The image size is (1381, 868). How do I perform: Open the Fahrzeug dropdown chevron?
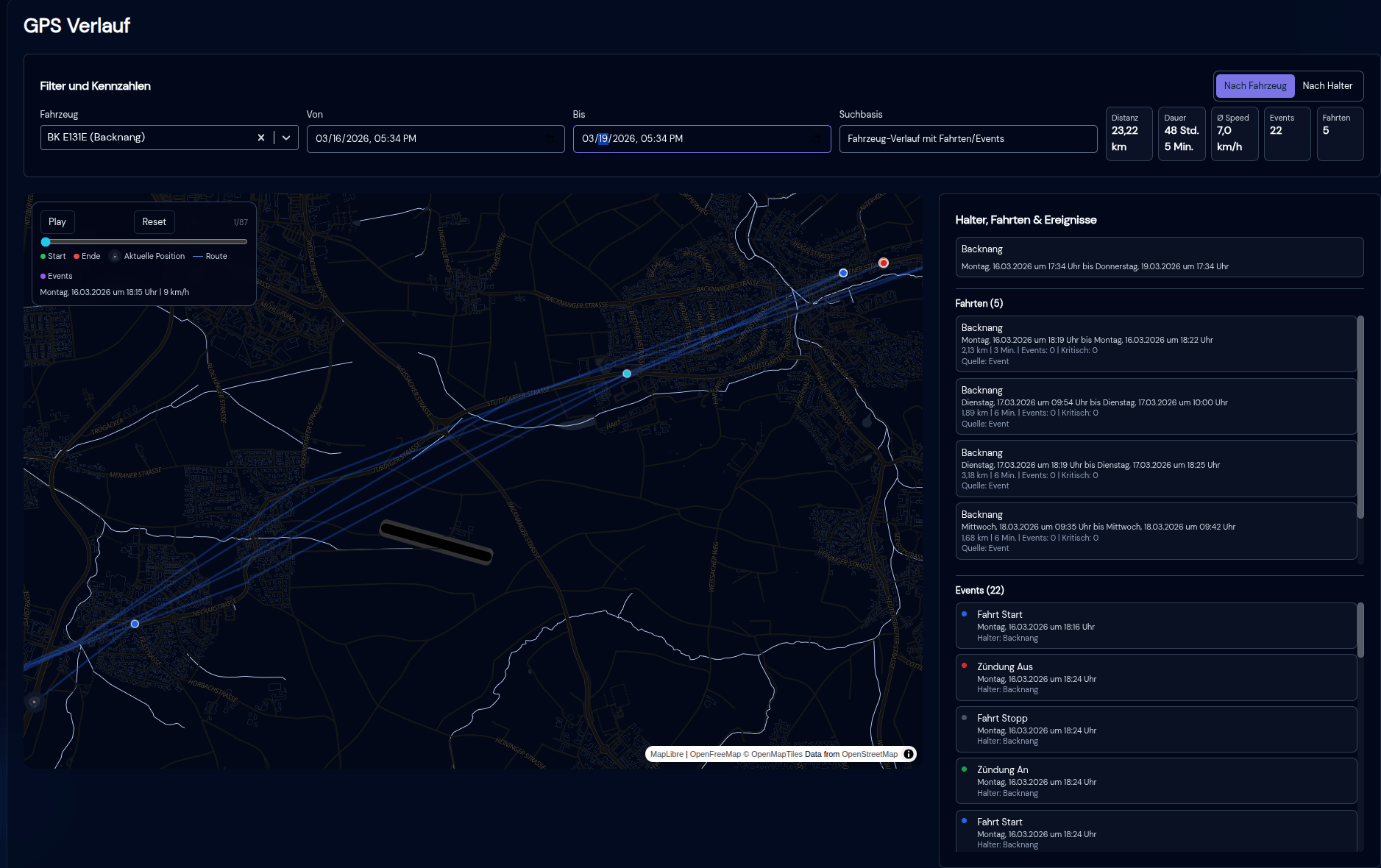[x=286, y=138]
